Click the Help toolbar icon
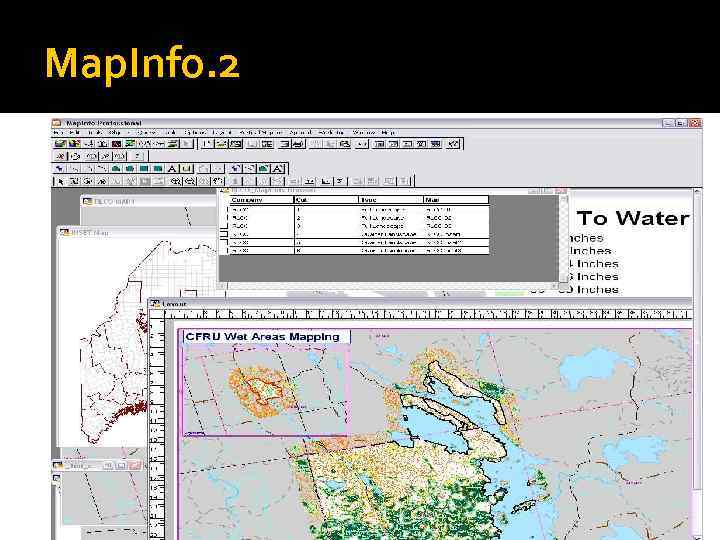The image size is (720, 540). pyautogui.click(x=453, y=144)
